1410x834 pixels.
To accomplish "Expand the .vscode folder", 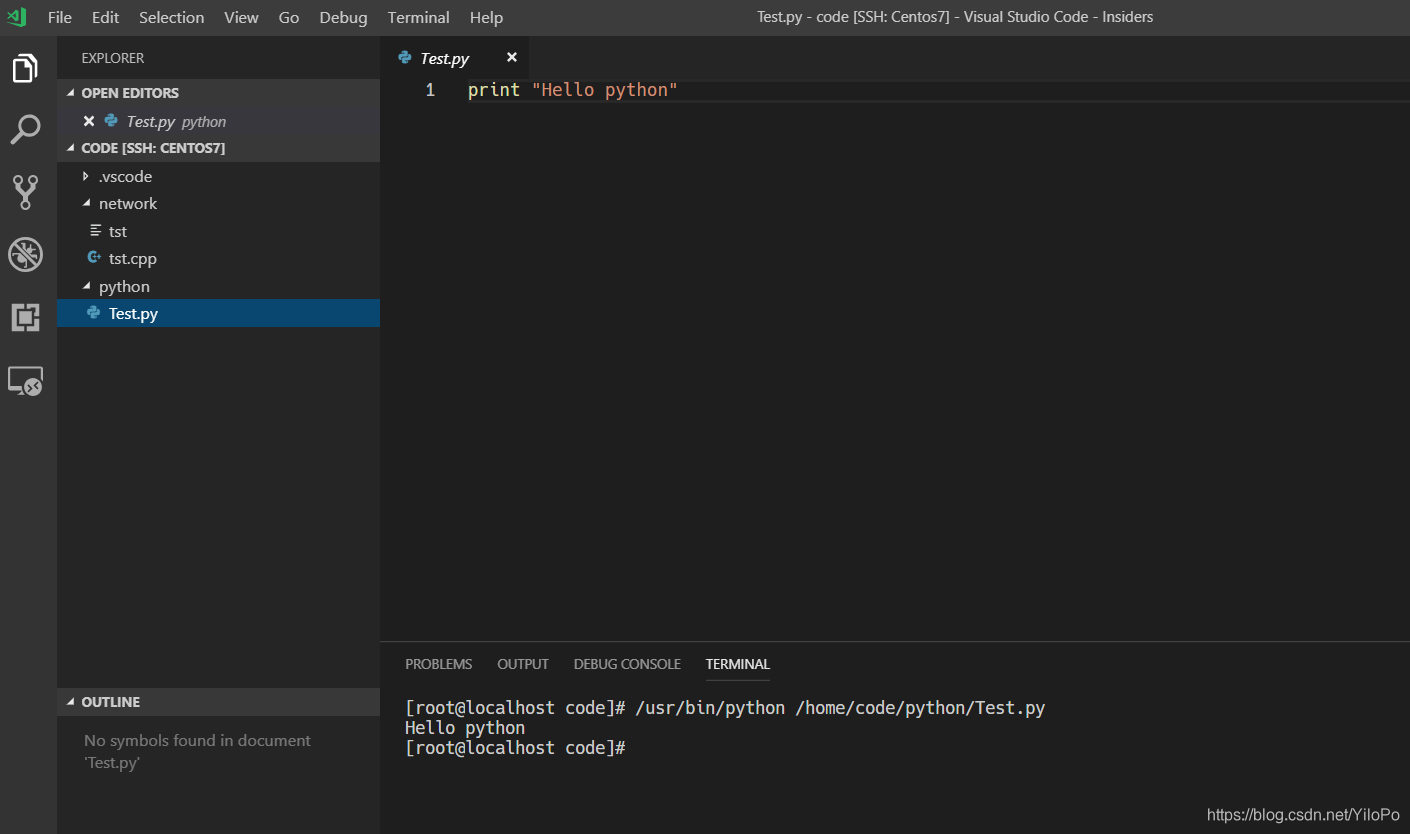I will 86,176.
